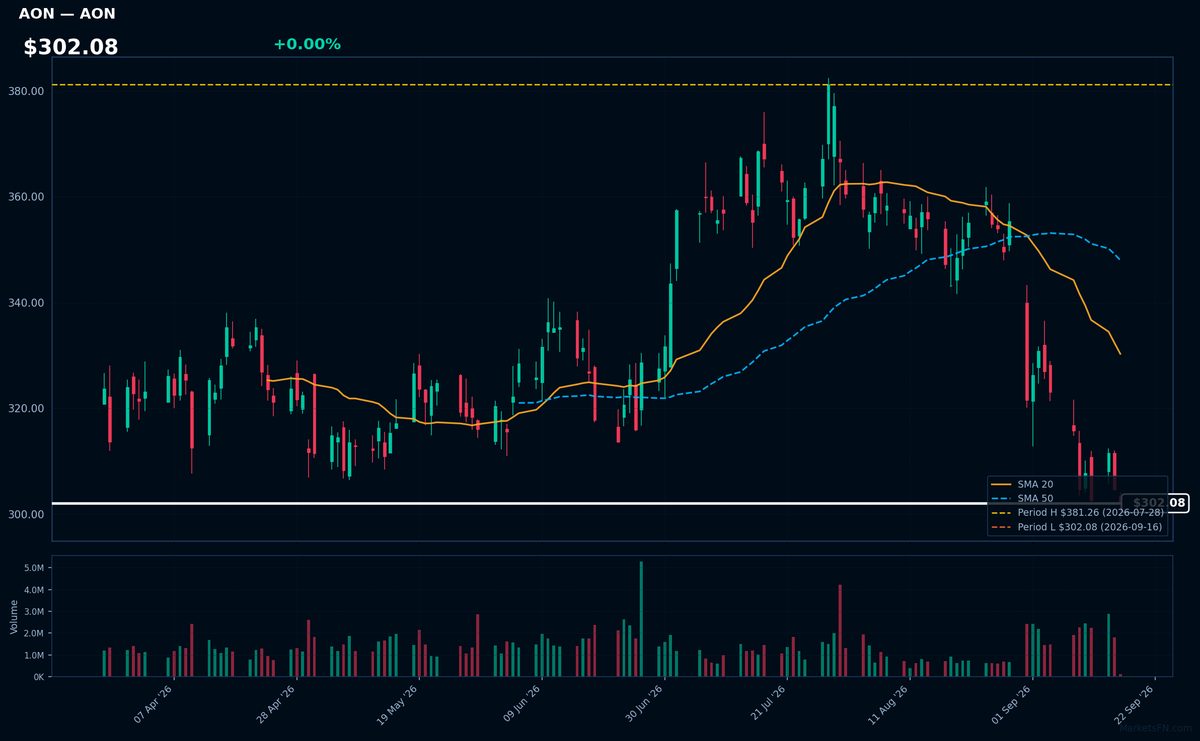Click the highest candlestick peaking near 381

pos(829,117)
